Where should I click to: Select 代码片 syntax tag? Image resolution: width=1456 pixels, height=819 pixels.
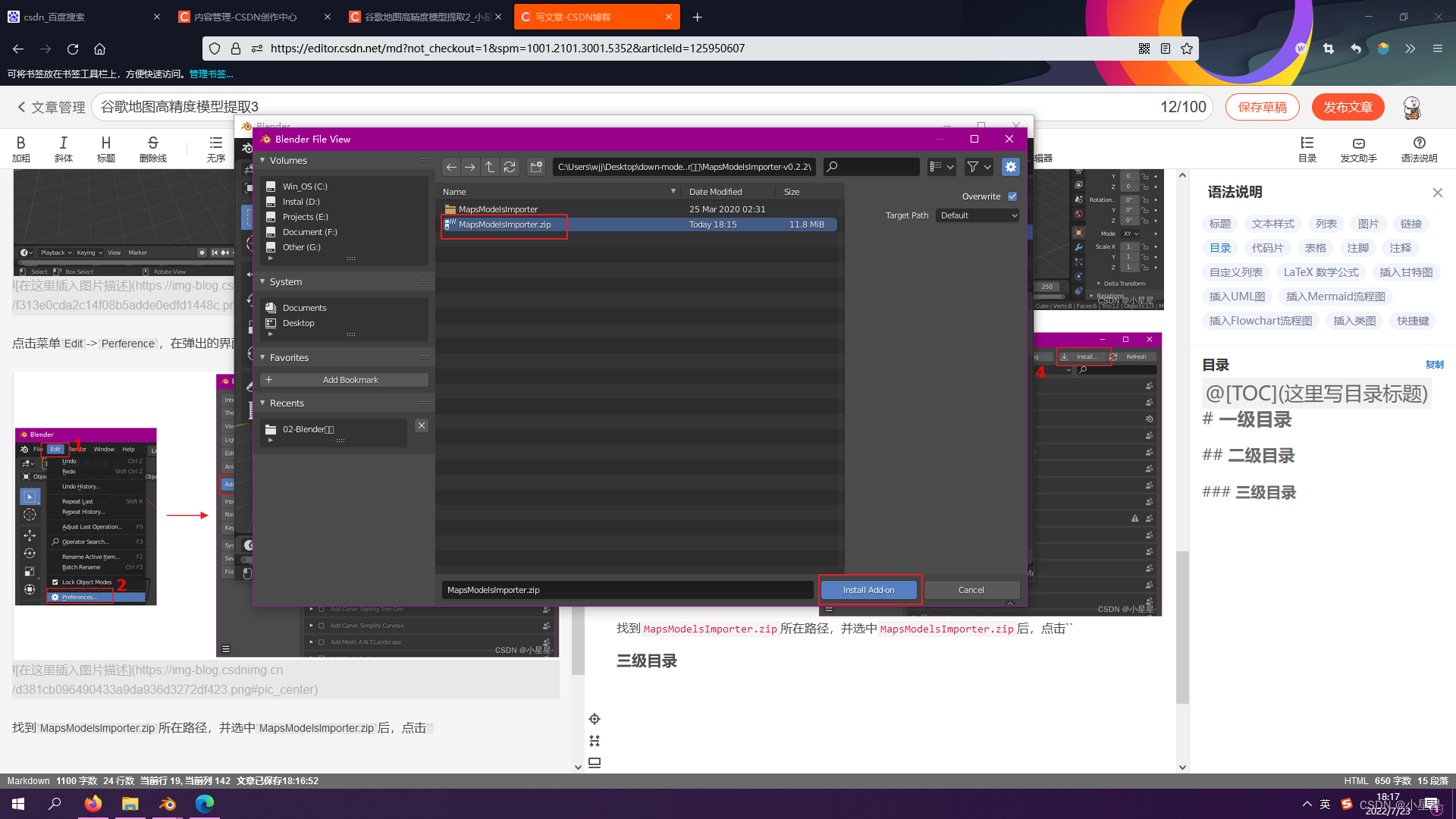pos(1267,248)
